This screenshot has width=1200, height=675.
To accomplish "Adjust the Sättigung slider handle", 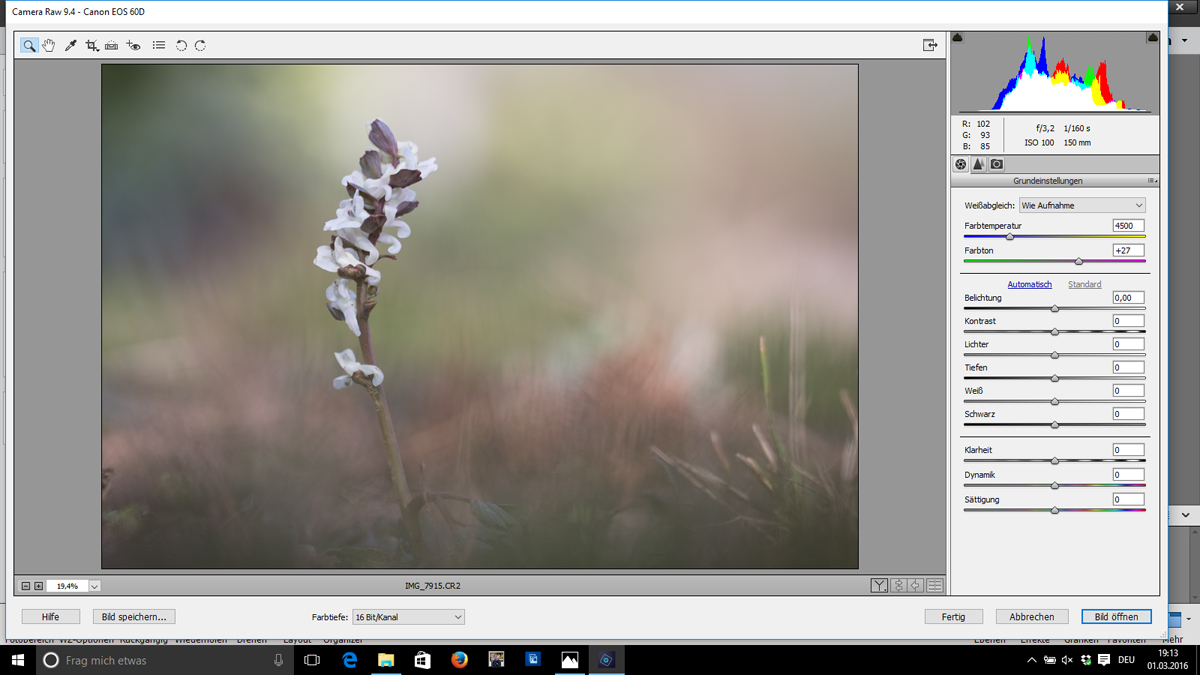I will pyautogui.click(x=1054, y=510).
